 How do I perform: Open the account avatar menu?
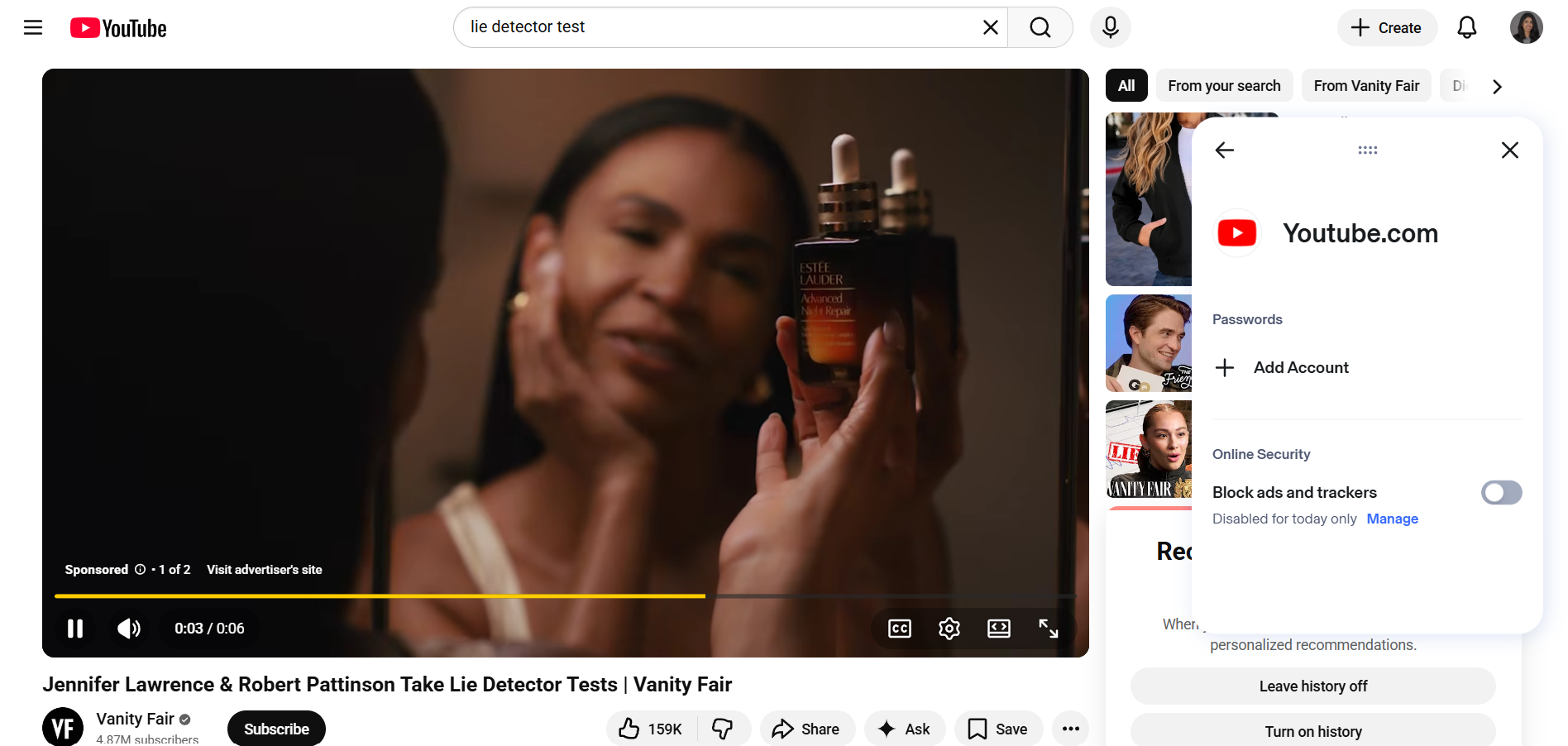pyautogui.click(x=1526, y=27)
